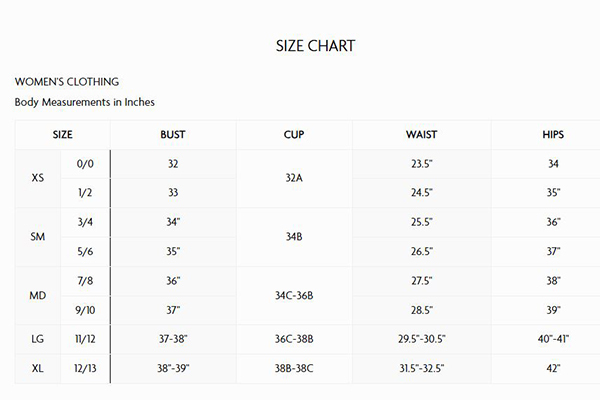This screenshot has width=600, height=400.
Task: Click the SM size row label
Action: pos(38,237)
